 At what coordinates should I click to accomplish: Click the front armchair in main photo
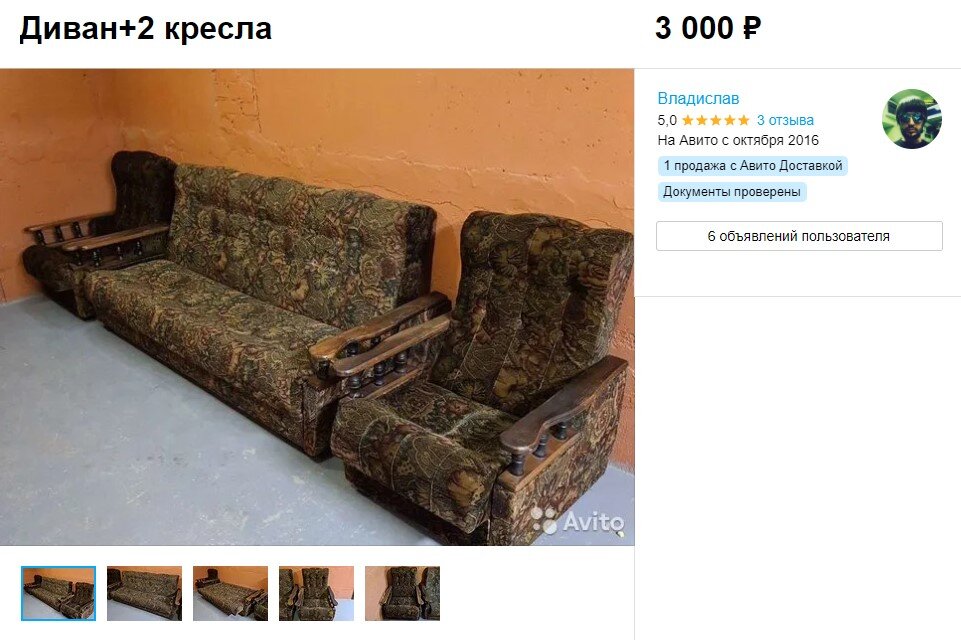pos(484,380)
